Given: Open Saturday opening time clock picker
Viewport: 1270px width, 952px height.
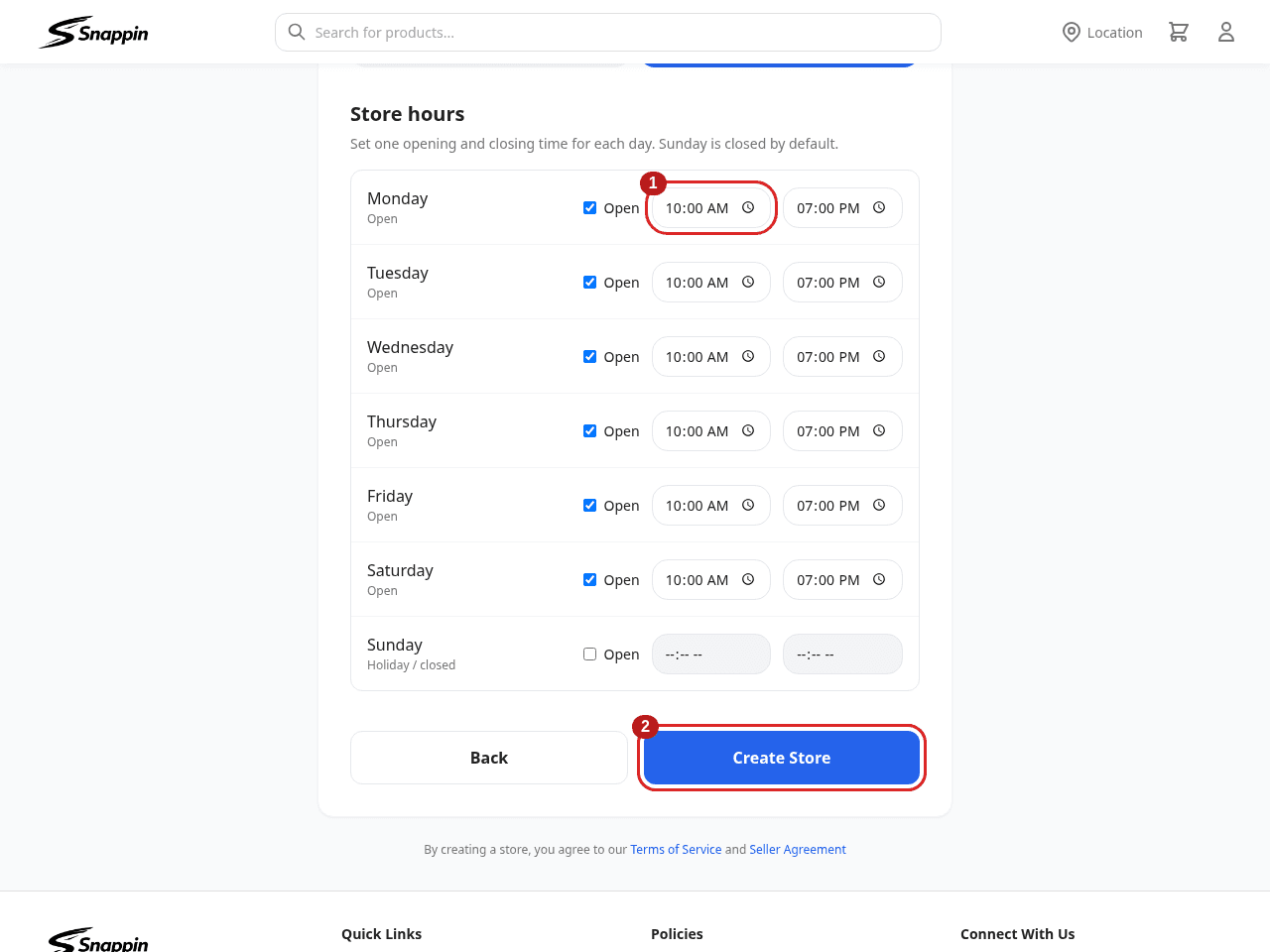Looking at the screenshot, I should click(x=748, y=579).
